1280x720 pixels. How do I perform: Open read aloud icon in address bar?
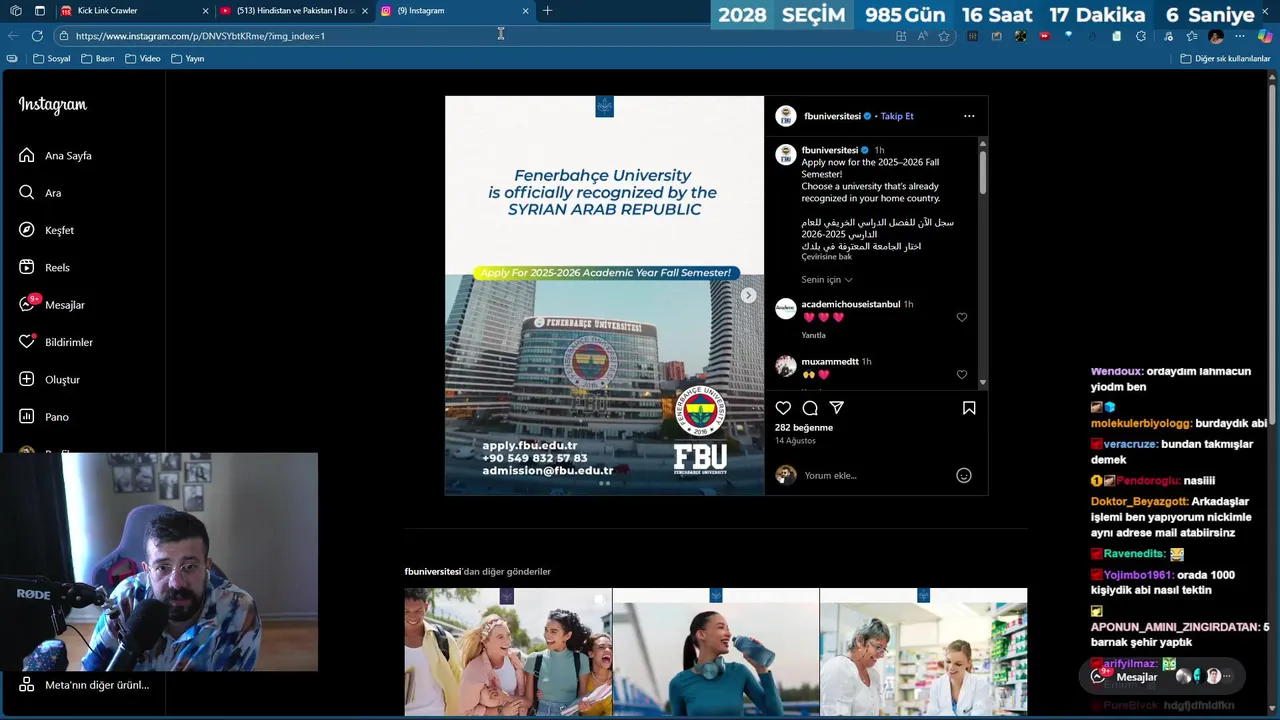point(922,36)
